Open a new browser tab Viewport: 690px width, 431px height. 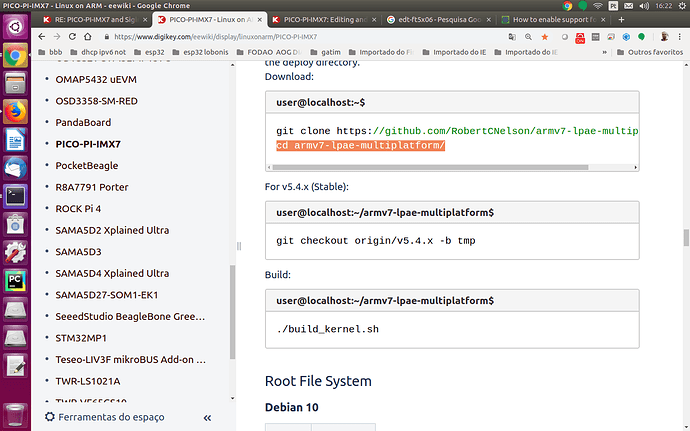coord(621,20)
